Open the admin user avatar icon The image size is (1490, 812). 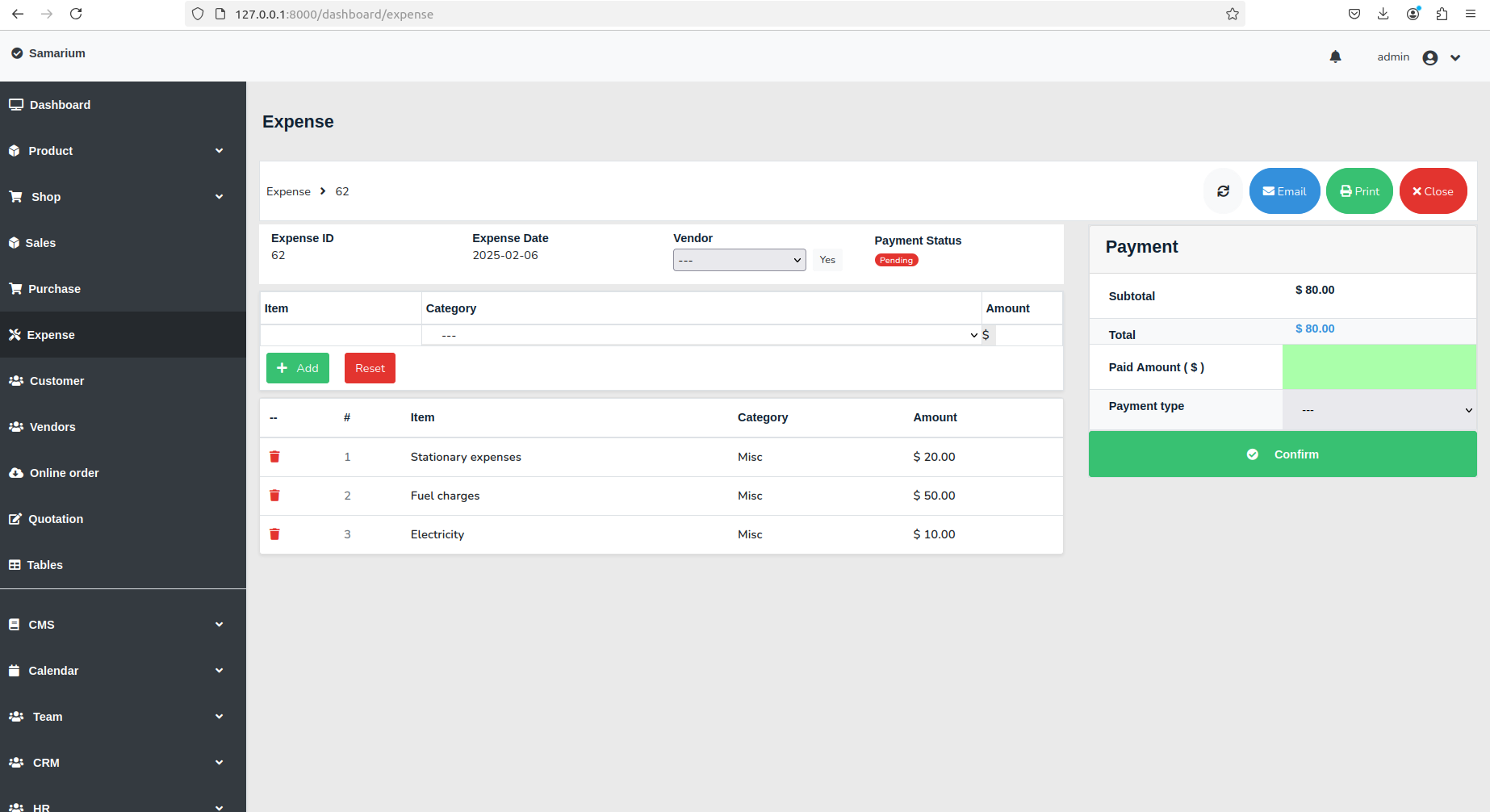tap(1430, 57)
